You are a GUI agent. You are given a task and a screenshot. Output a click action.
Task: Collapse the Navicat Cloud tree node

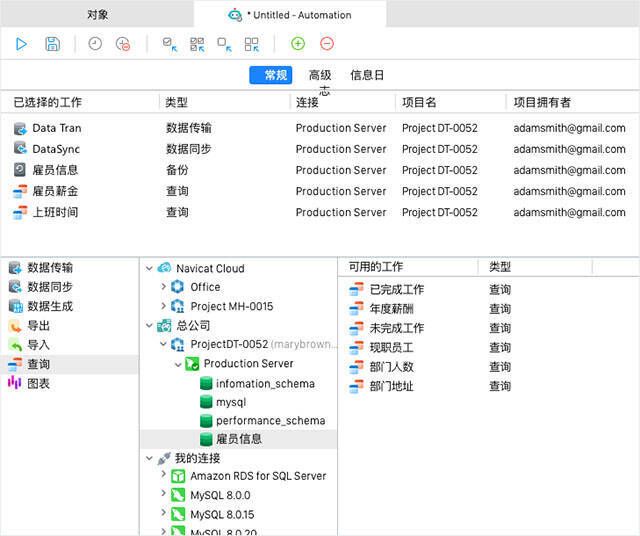point(150,268)
